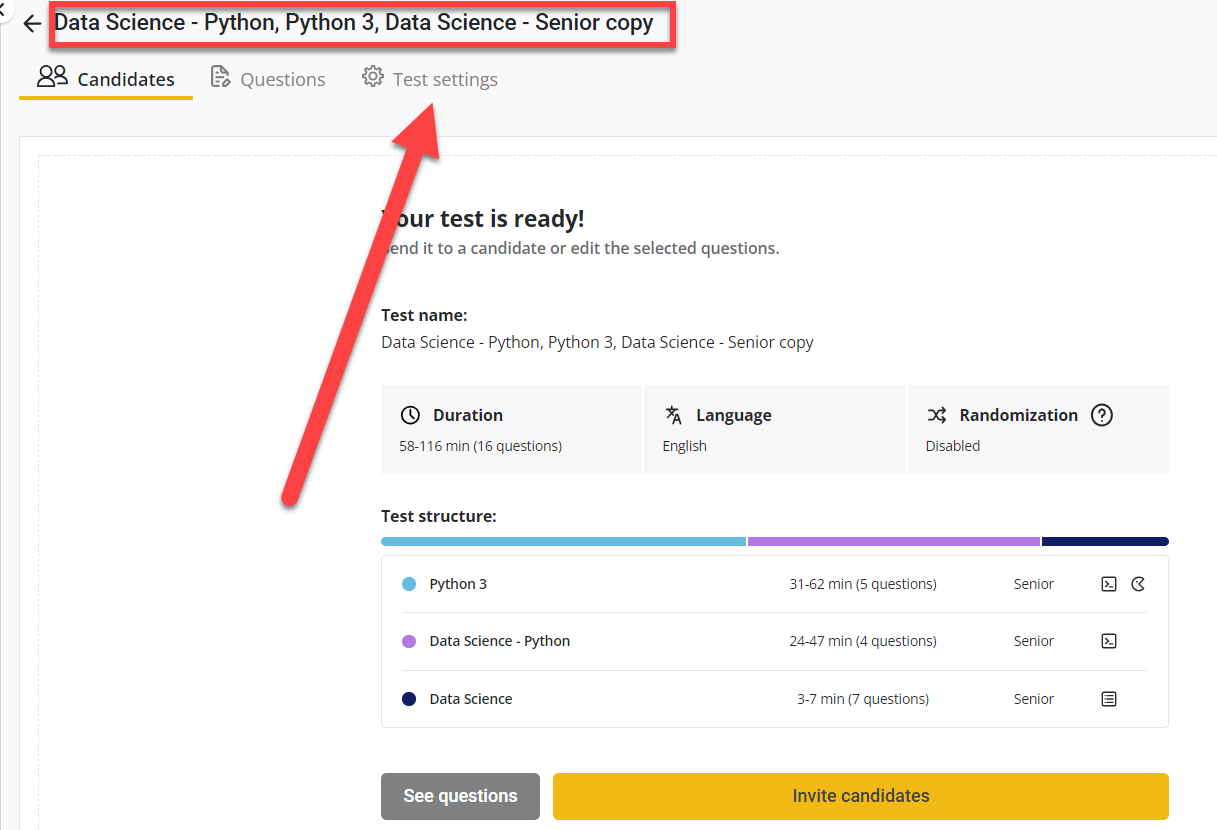The image size is (1217, 830).
Task: Click the Candidates people icon
Action: (52, 77)
